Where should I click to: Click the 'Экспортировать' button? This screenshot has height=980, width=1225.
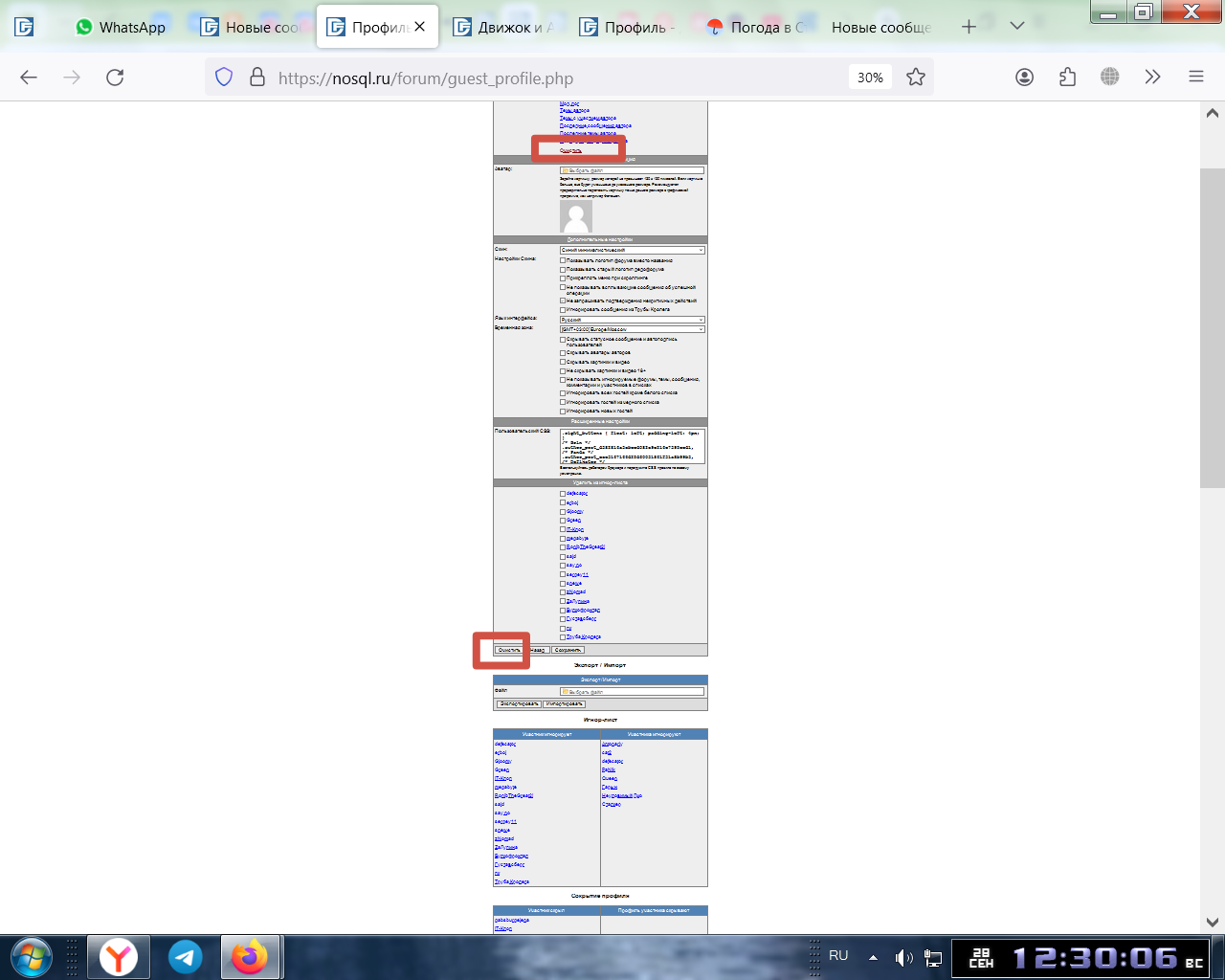(519, 704)
